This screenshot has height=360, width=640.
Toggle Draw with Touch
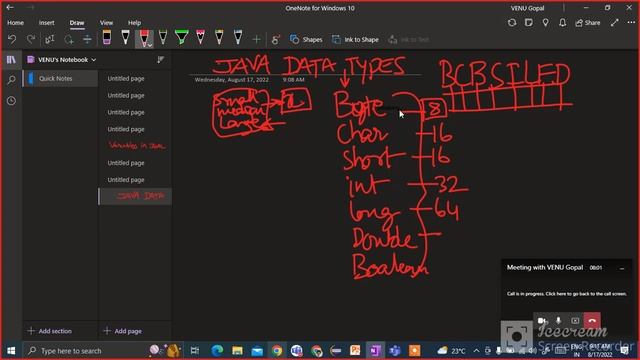[x=276, y=40]
